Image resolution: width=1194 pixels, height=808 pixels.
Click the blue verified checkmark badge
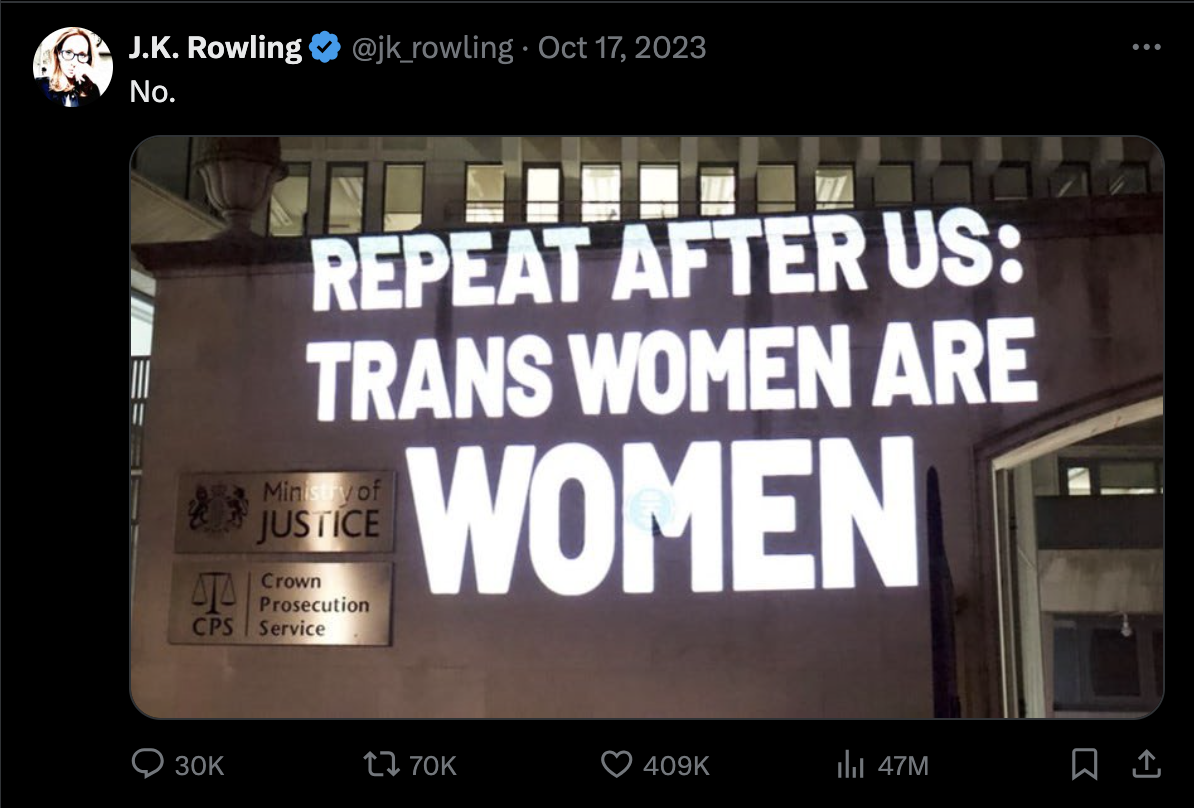click(x=325, y=48)
